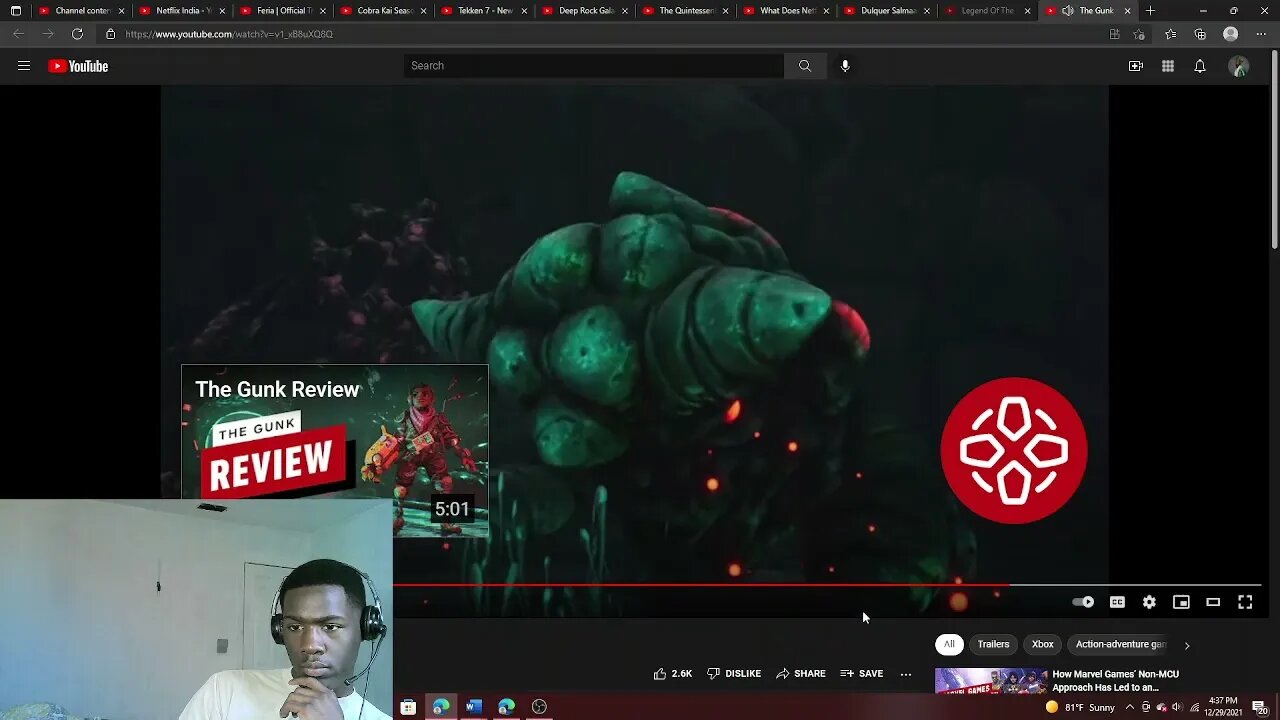This screenshot has height=720, width=1280.
Task: Close the Cobra Kai Season tab
Action: 423,11
